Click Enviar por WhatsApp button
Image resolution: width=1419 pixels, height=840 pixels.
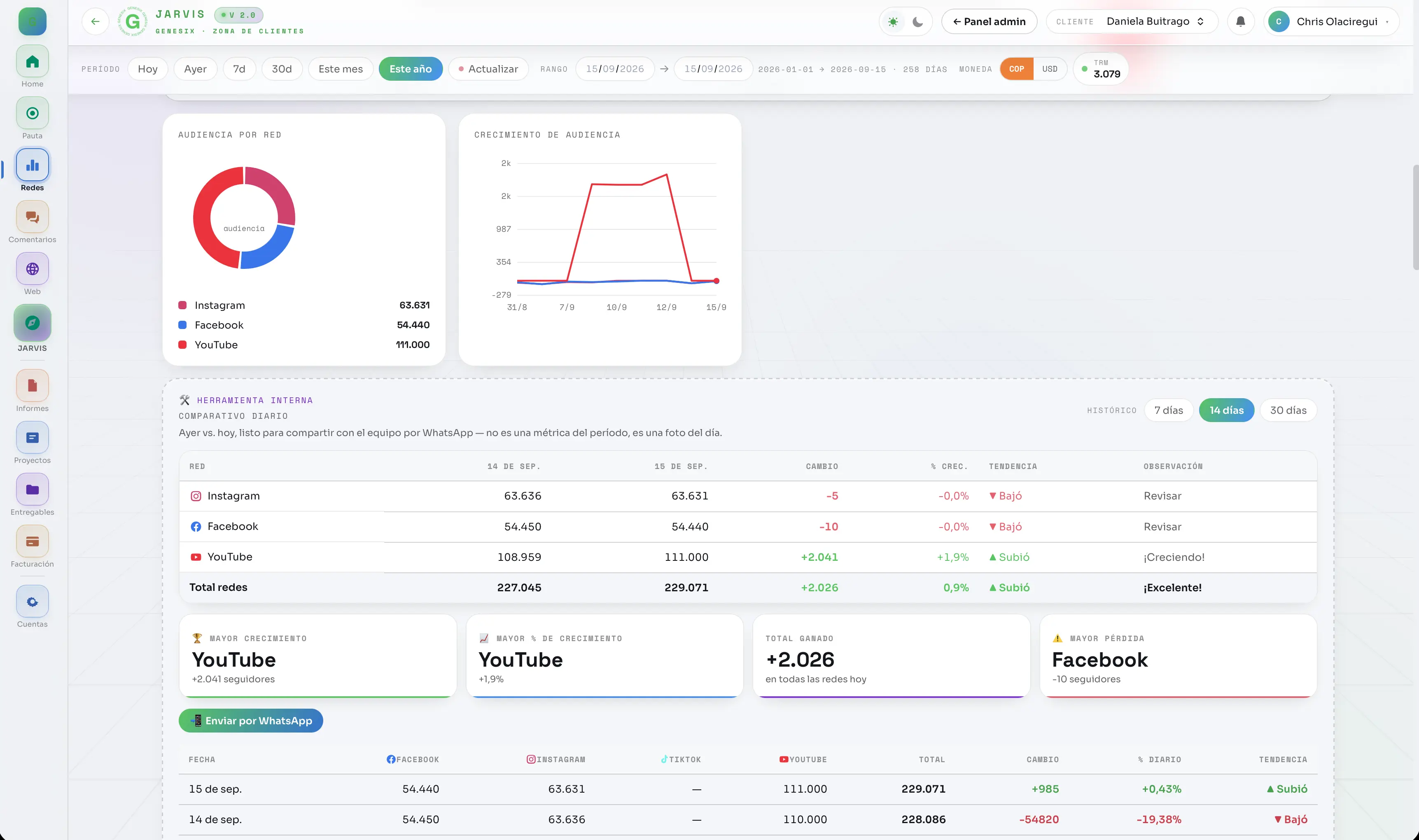coord(251,721)
